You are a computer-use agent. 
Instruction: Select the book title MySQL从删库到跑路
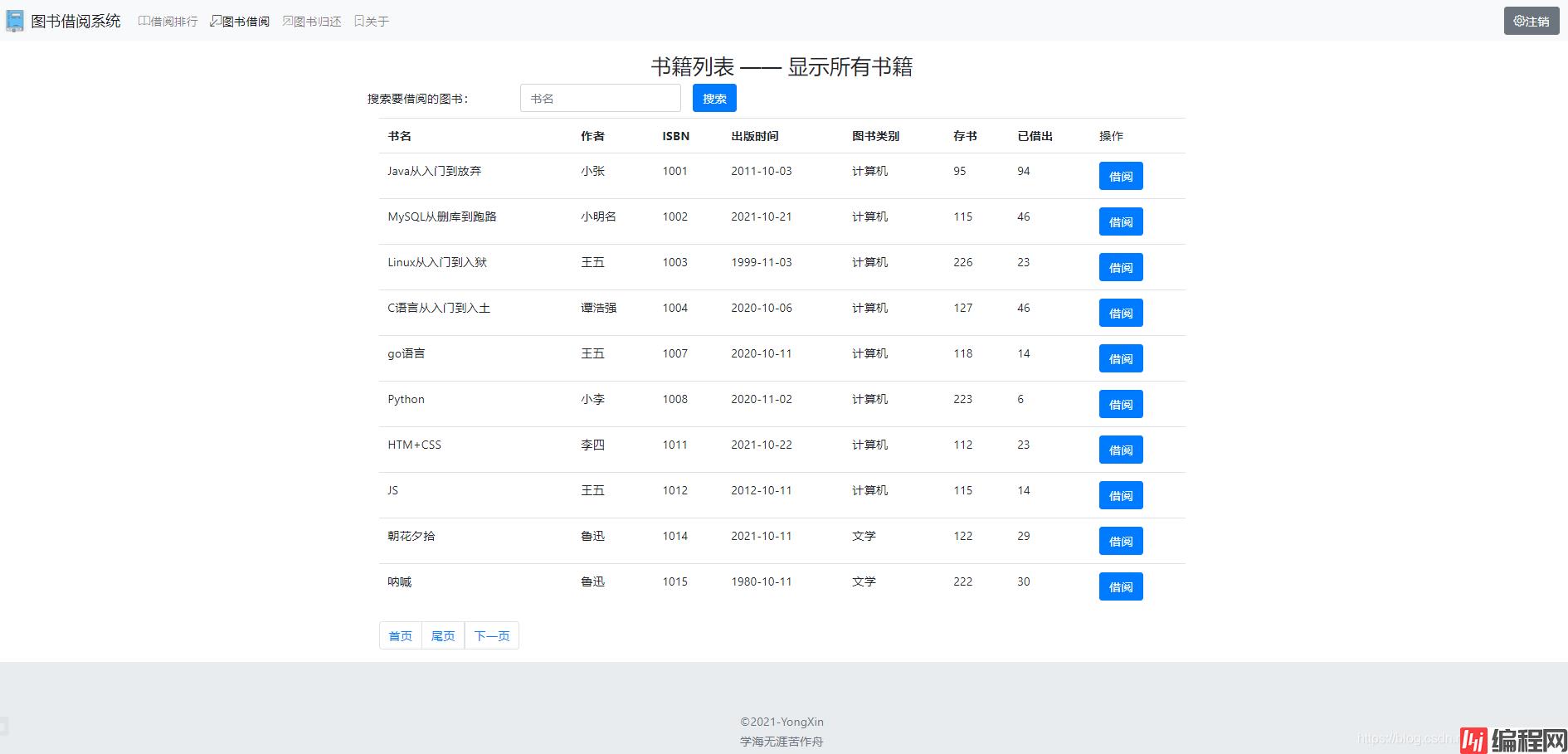[442, 216]
